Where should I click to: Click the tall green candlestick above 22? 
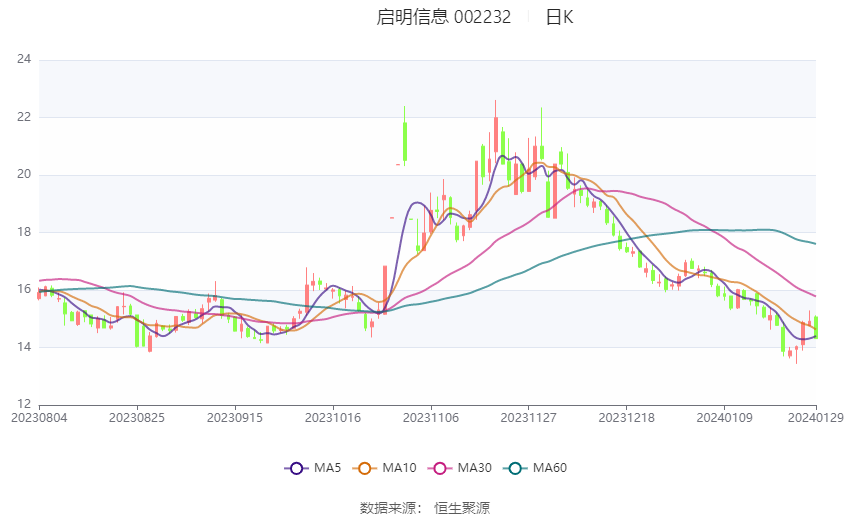click(x=404, y=136)
